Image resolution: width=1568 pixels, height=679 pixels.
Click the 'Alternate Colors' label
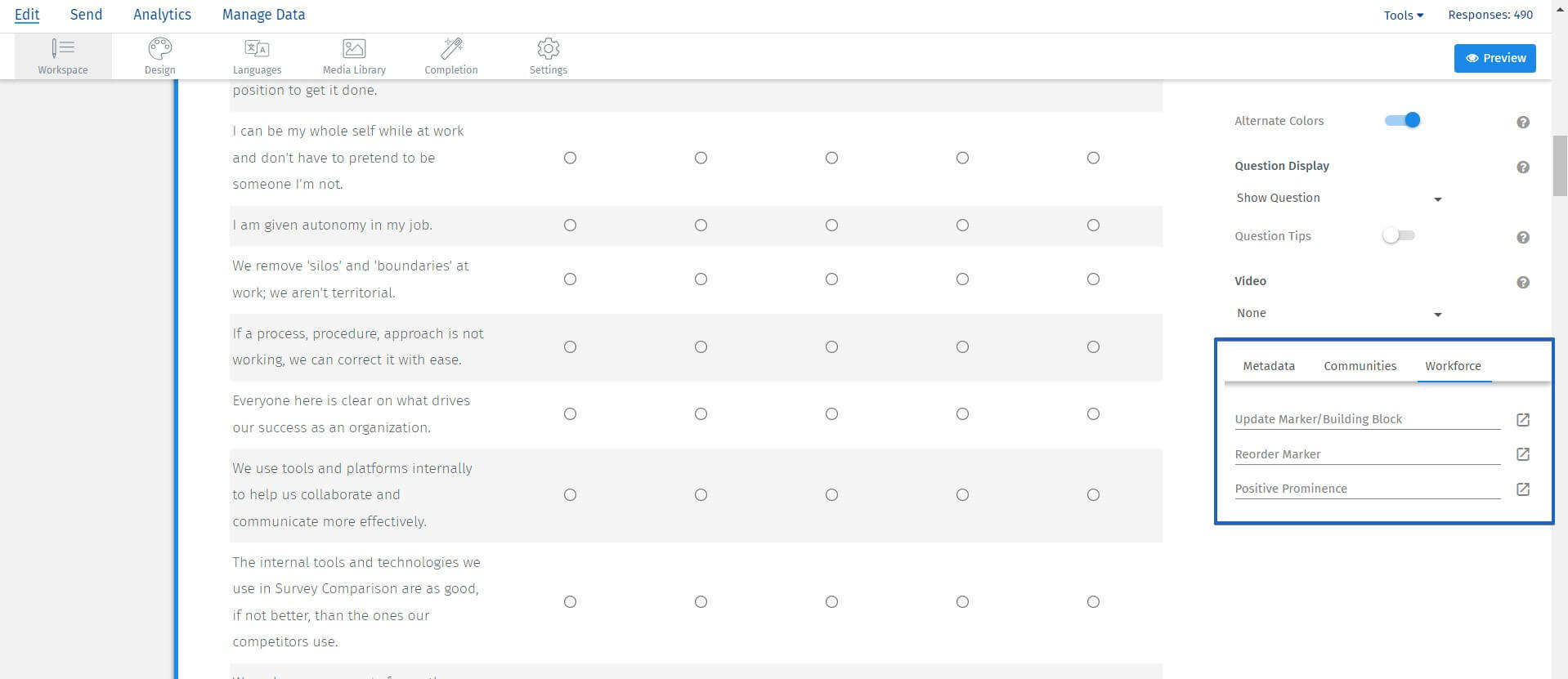pyautogui.click(x=1279, y=121)
